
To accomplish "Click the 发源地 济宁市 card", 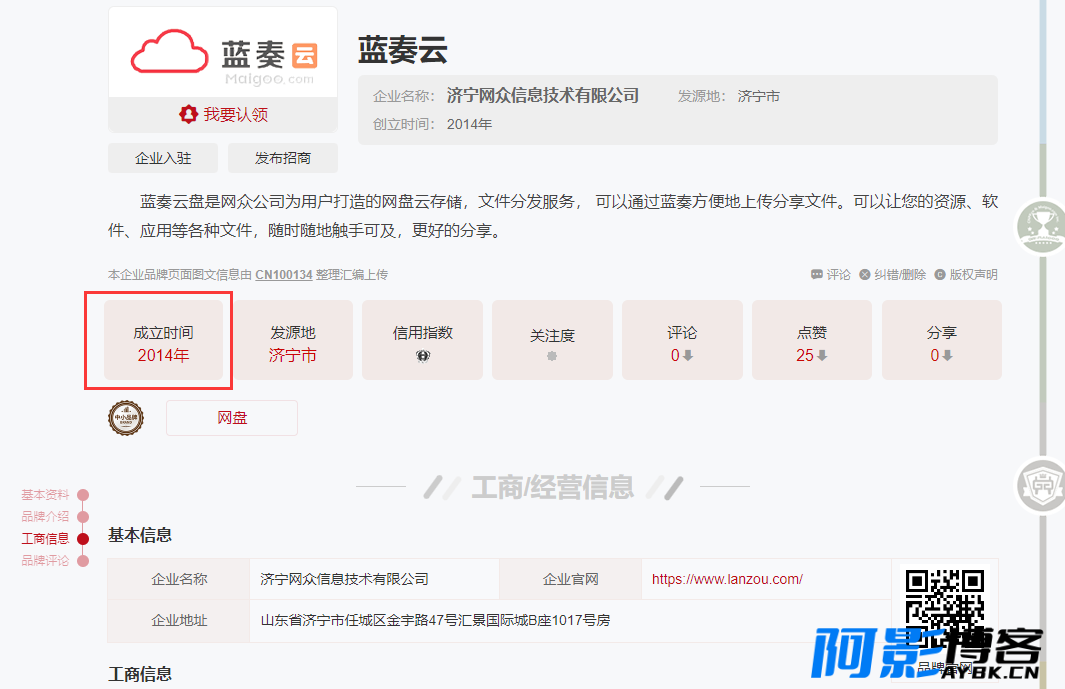I will click(293, 340).
